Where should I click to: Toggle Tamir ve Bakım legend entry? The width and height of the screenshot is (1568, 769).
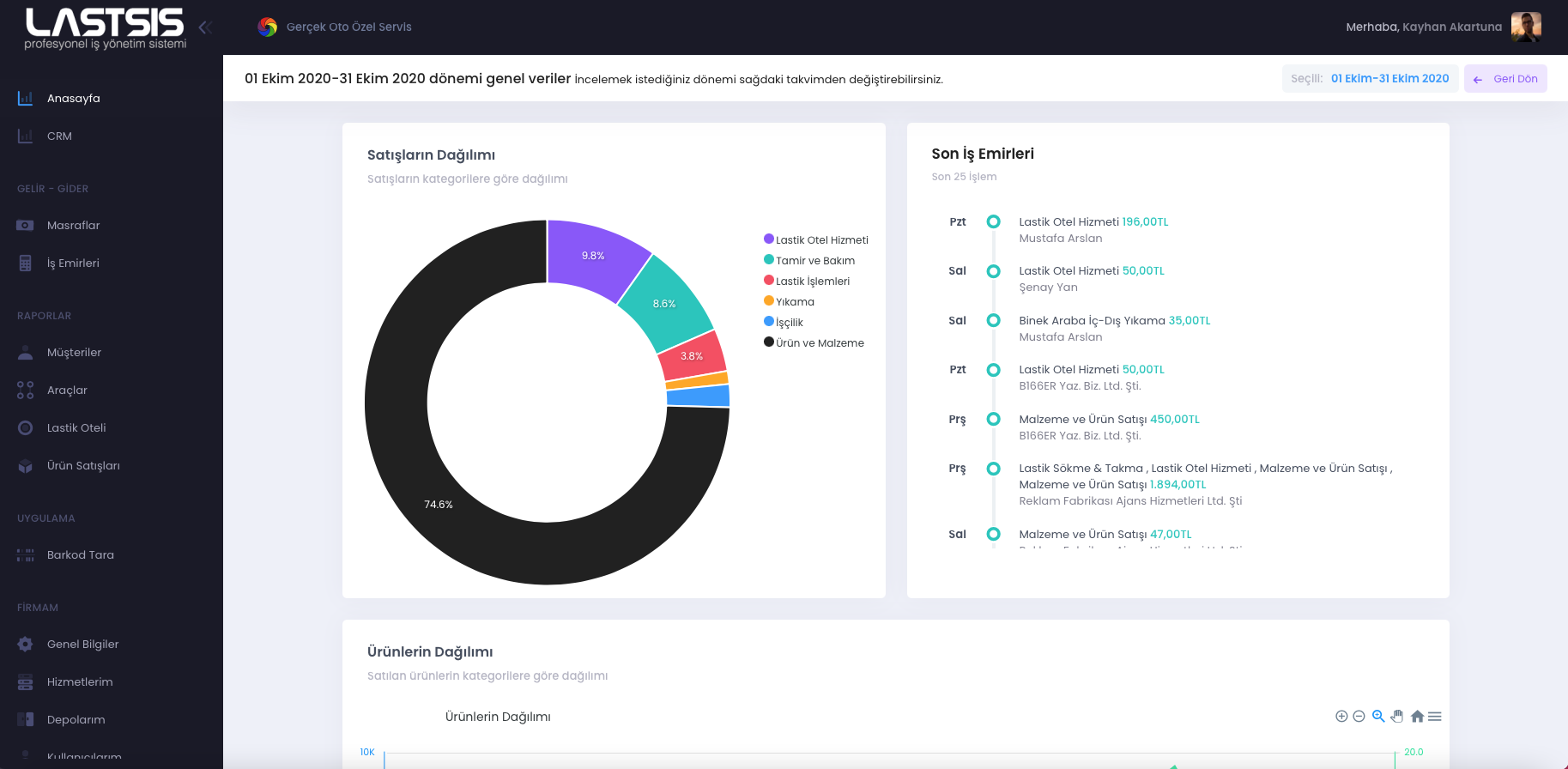click(x=809, y=260)
